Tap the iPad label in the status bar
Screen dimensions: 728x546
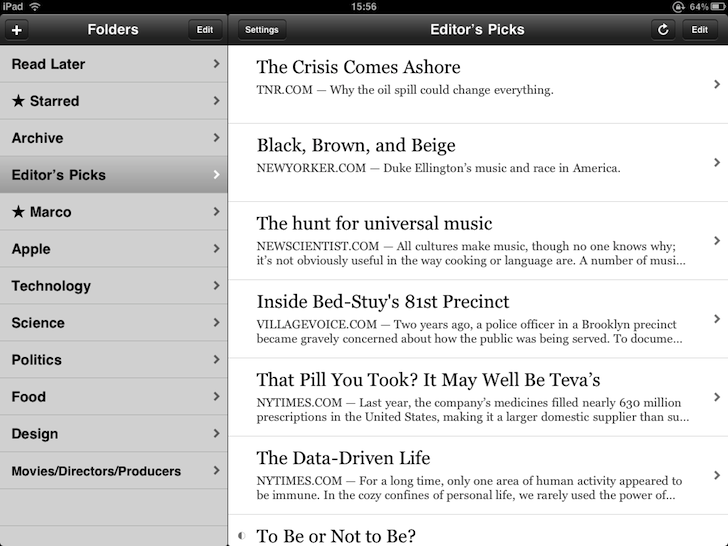click(13, 6)
